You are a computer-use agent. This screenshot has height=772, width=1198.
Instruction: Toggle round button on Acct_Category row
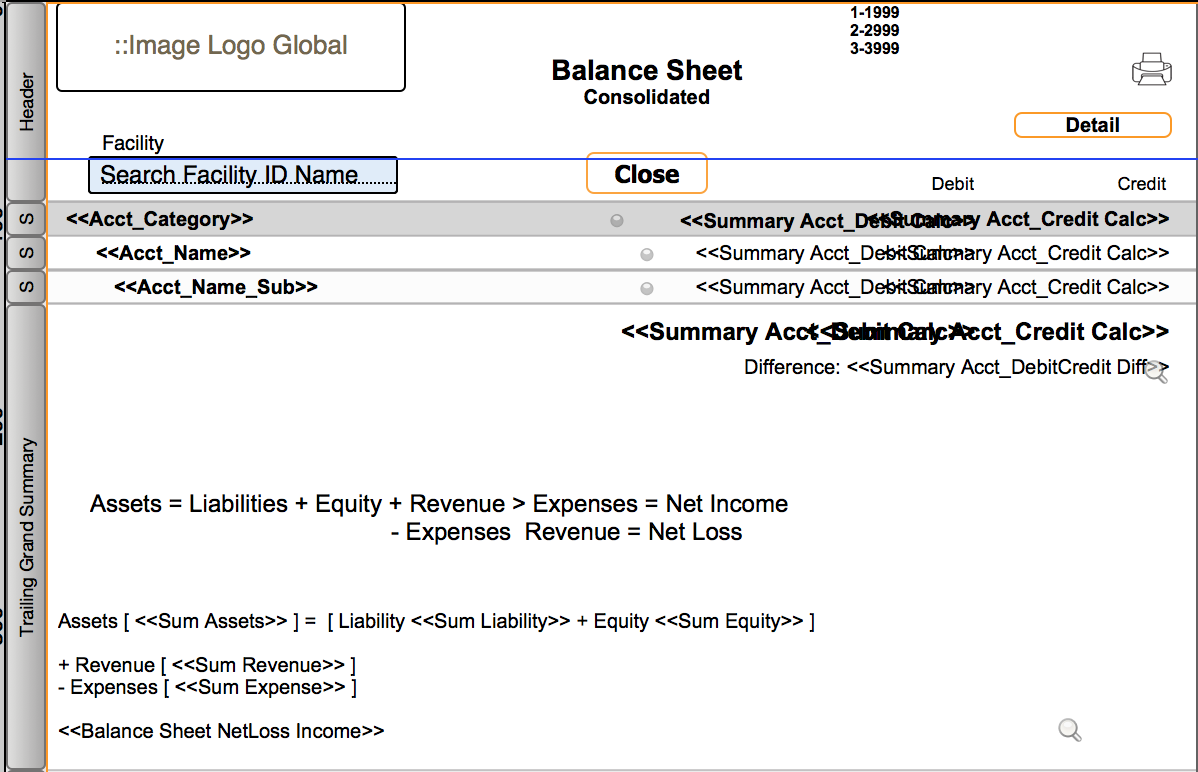(617, 221)
